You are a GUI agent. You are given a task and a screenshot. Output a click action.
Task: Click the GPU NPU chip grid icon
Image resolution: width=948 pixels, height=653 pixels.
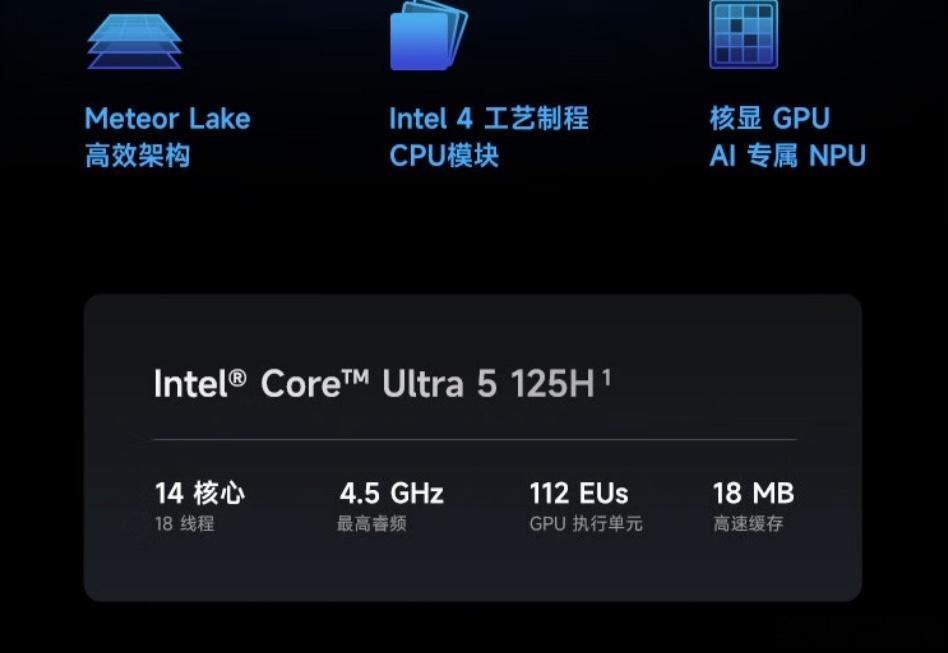[x=743, y=33]
